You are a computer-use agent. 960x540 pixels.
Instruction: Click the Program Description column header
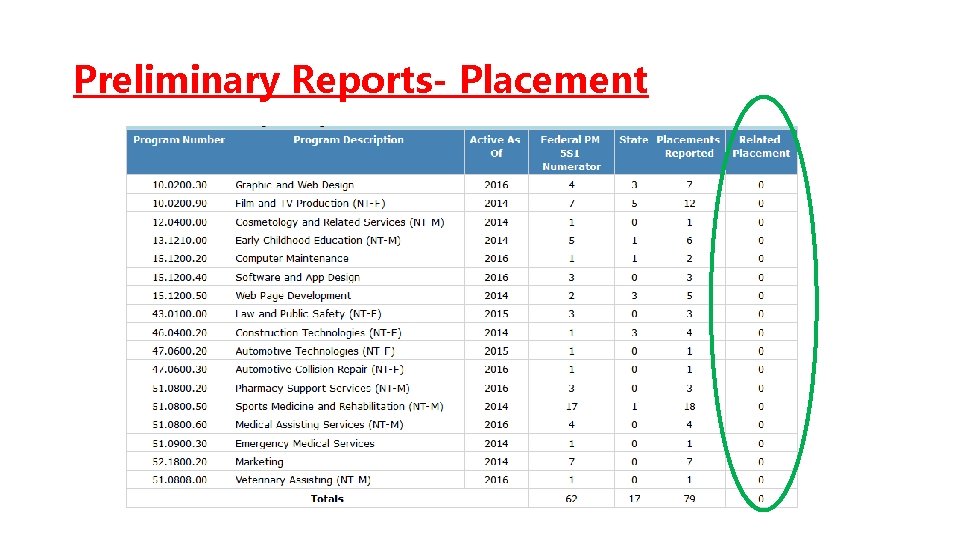[x=348, y=140]
